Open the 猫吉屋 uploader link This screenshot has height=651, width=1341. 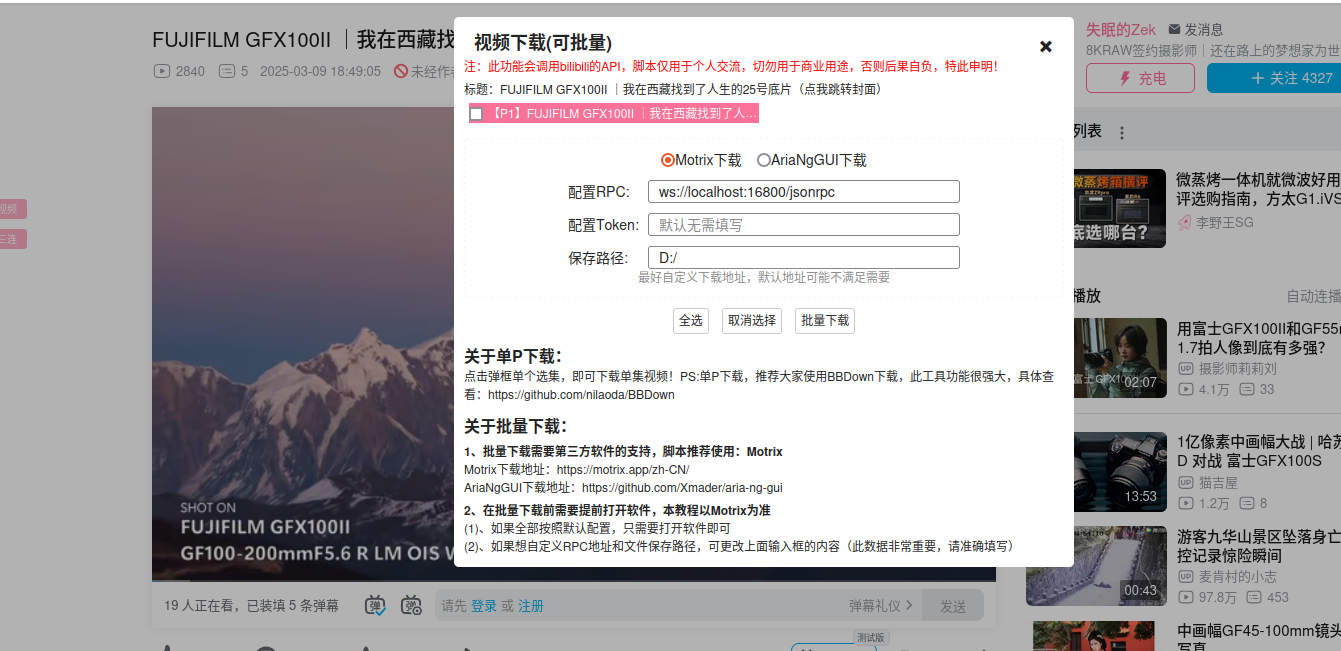1208,482
